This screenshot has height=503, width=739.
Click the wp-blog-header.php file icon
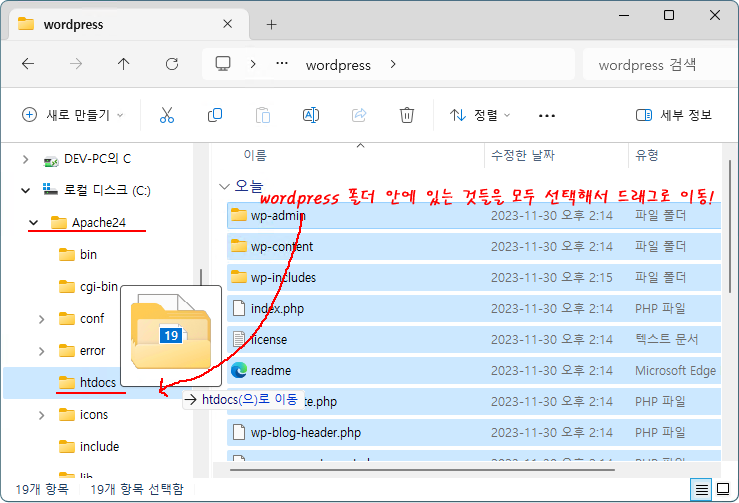[239, 432]
